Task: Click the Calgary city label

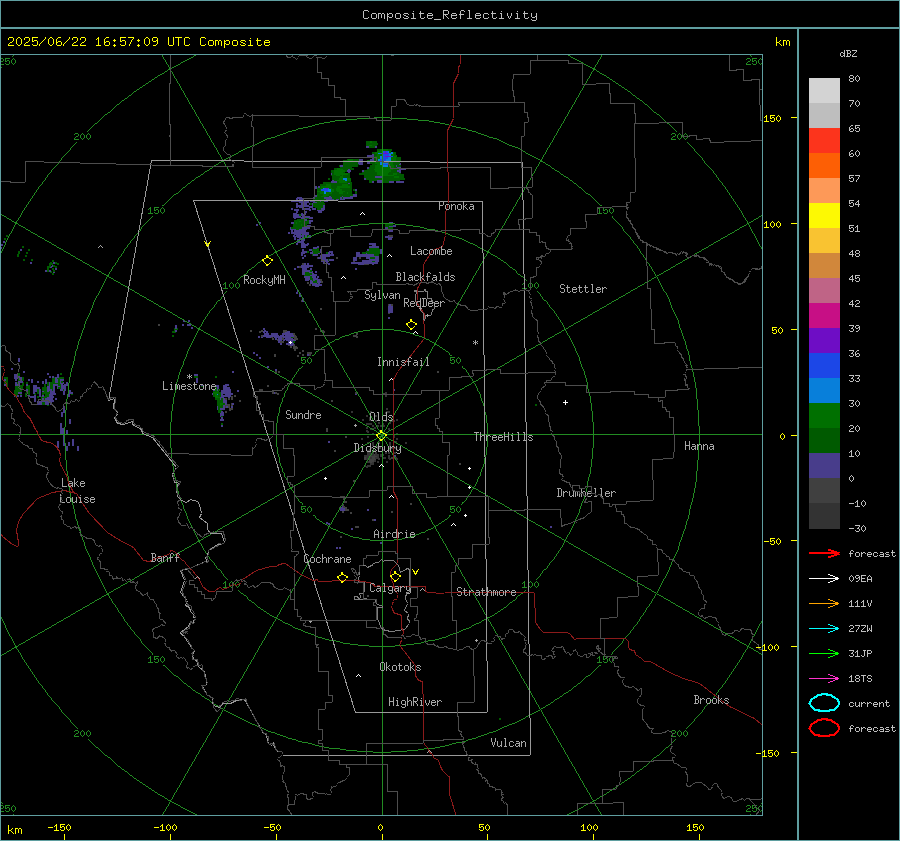Action: 390,588
